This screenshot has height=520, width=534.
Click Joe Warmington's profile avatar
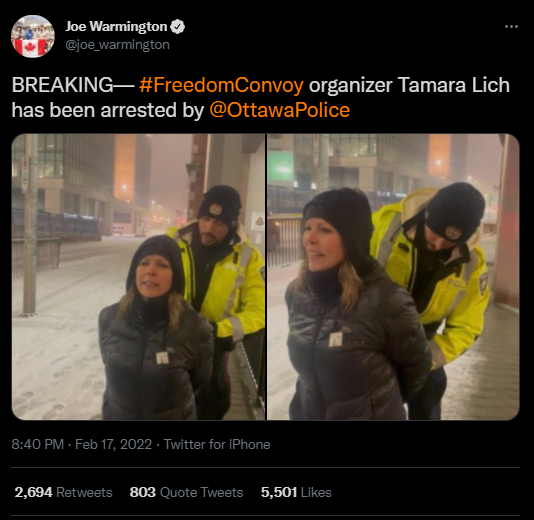(33, 36)
